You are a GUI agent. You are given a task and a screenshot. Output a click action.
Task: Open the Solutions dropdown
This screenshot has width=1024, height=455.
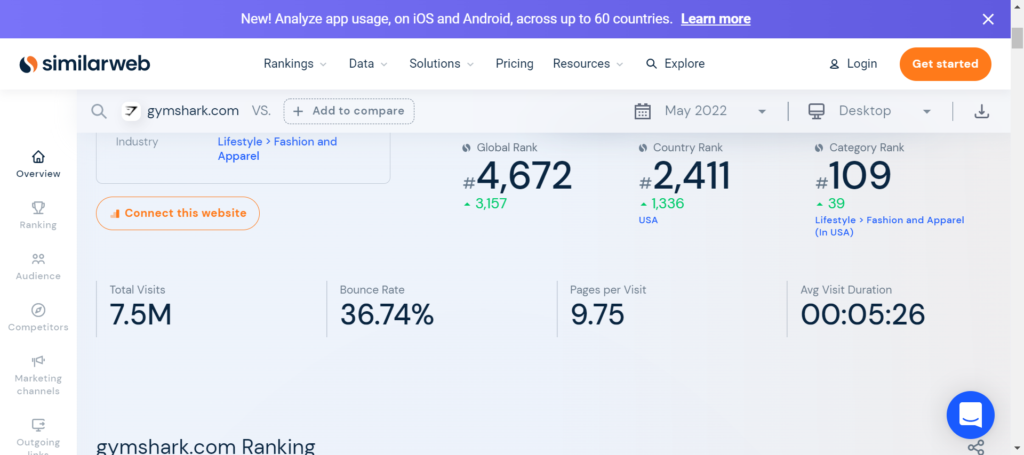point(441,64)
